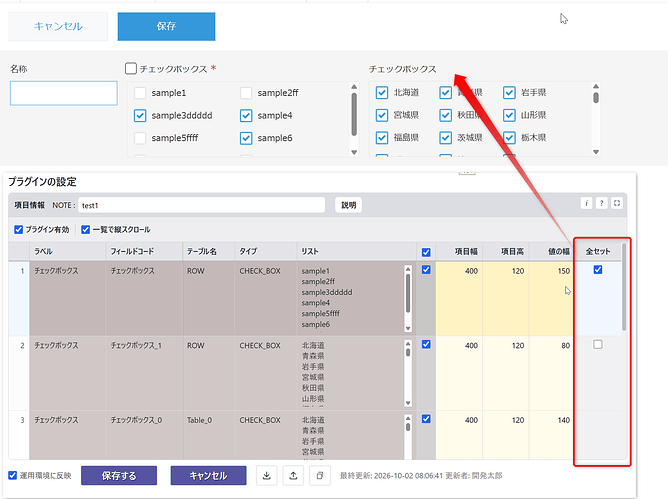This screenshot has width=668, height=499.
Task: Uncheck the enable checkbox in row 2
Action: click(426, 344)
